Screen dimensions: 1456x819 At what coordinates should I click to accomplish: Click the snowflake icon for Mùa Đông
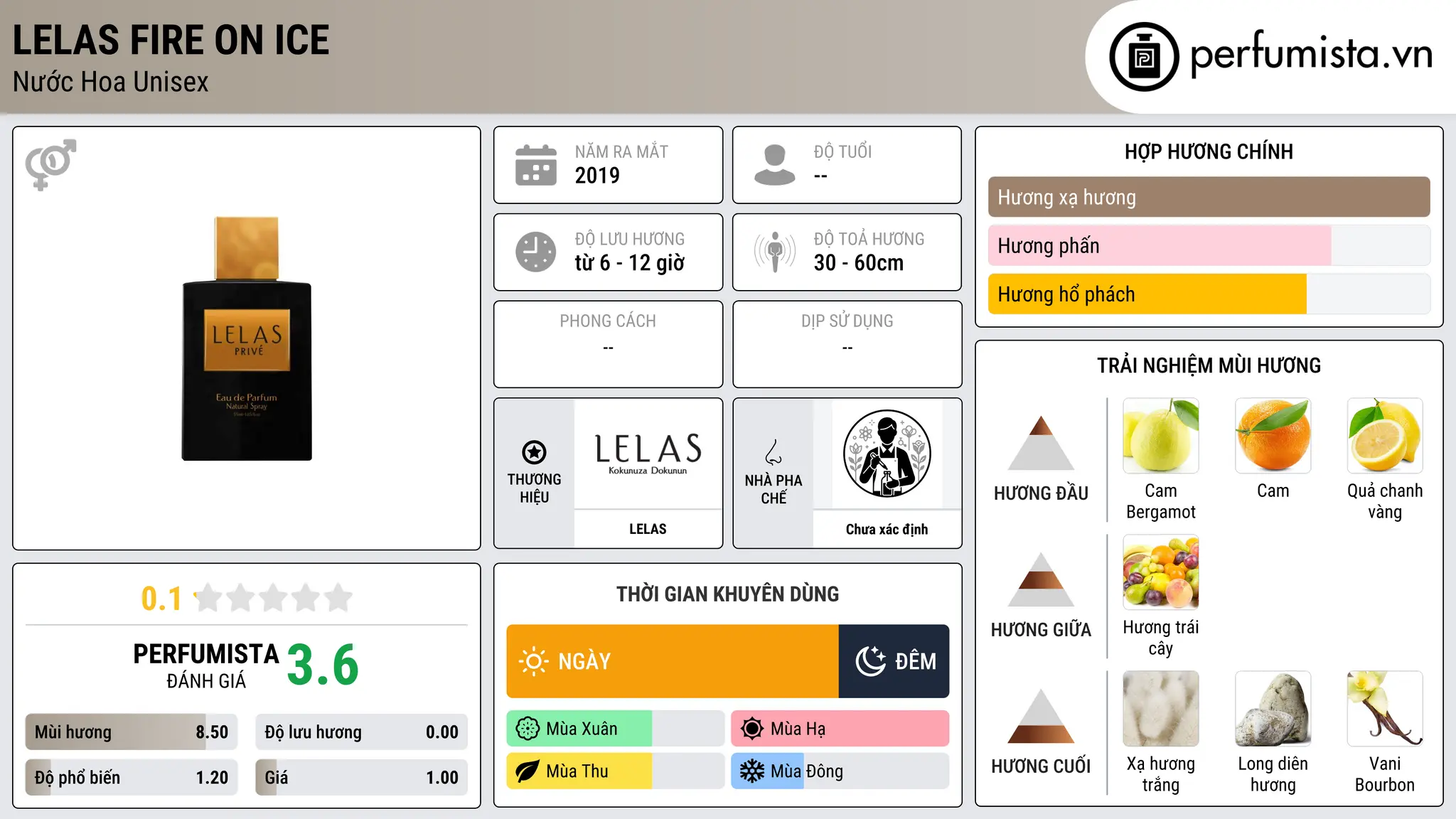click(752, 771)
